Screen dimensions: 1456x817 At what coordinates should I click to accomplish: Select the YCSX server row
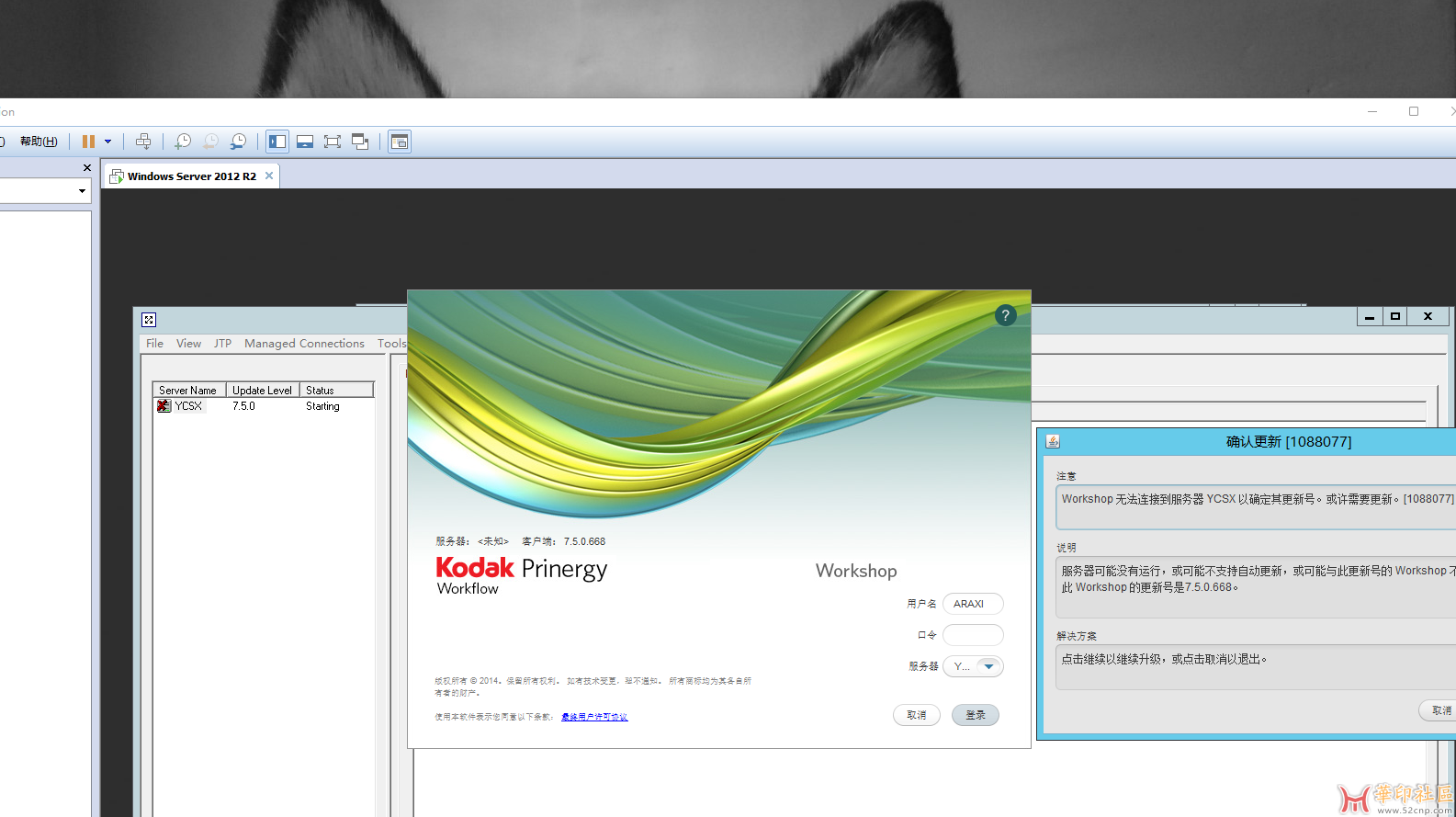coord(264,406)
